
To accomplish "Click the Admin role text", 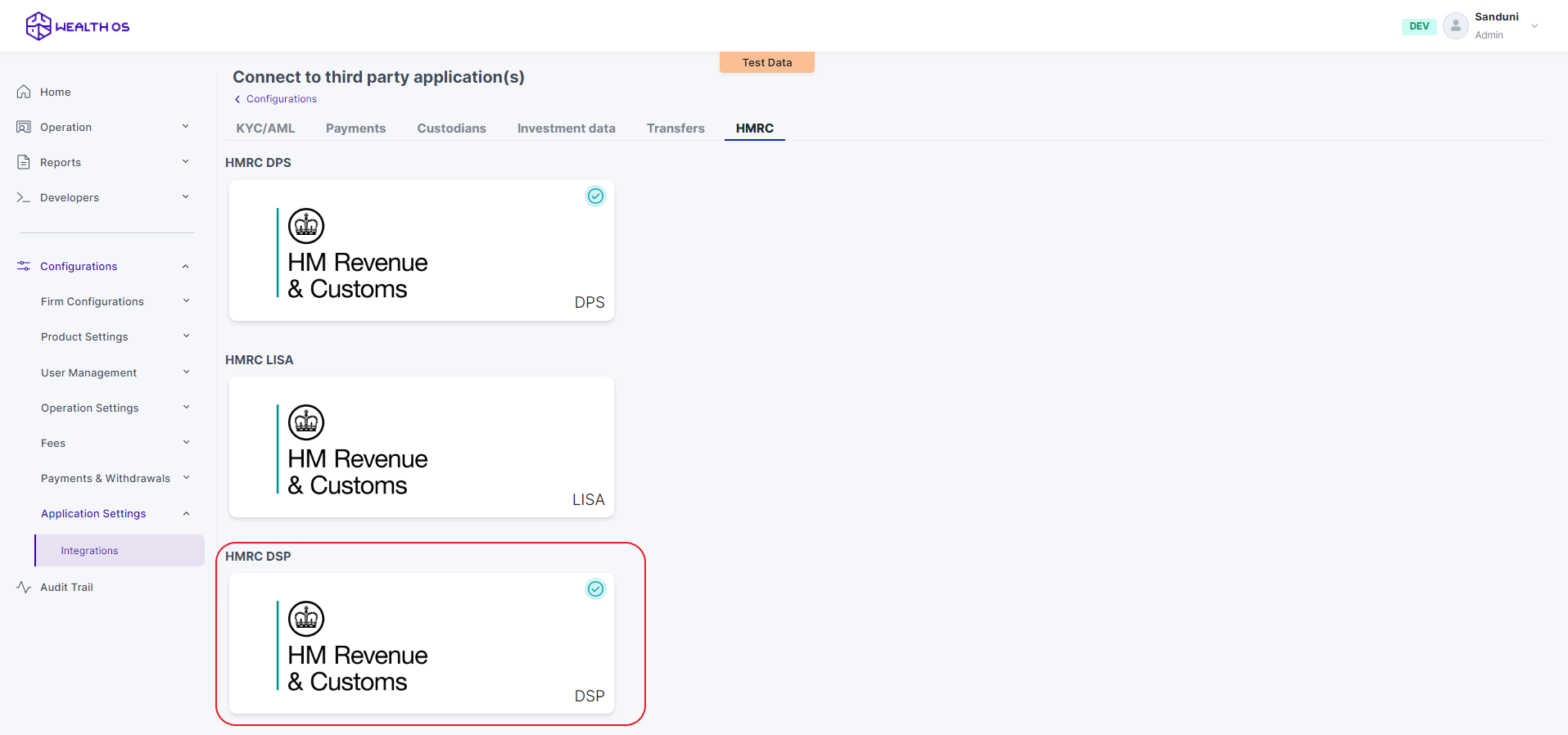I will pyautogui.click(x=1489, y=35).
